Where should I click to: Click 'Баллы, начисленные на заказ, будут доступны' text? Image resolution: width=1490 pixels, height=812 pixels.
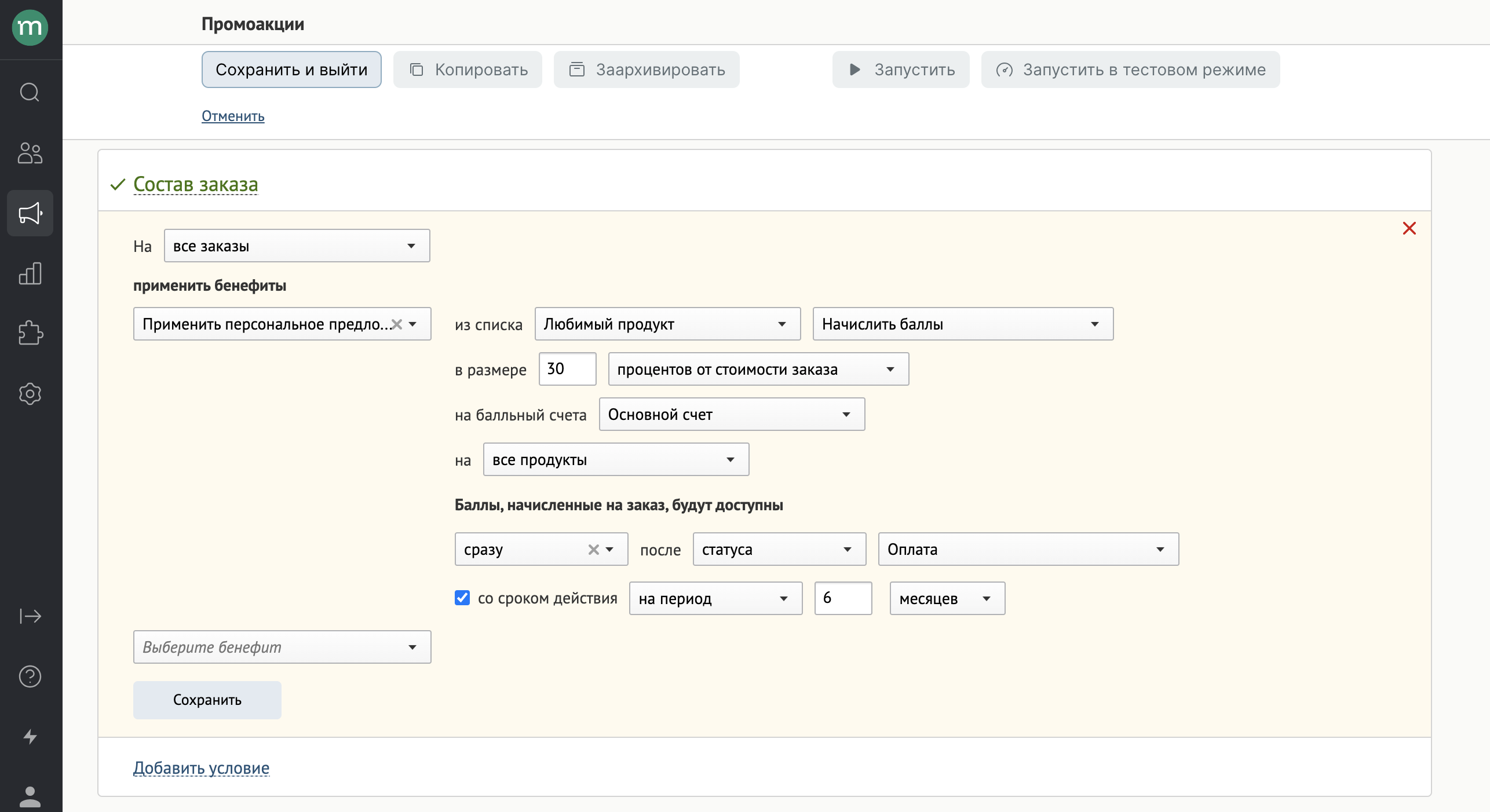(x=619, y=505)
